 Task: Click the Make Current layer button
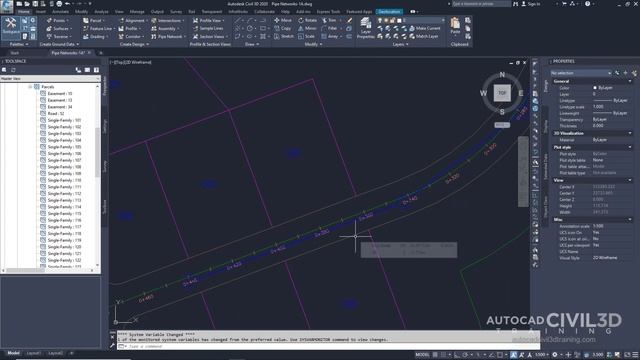coord(424,28)
